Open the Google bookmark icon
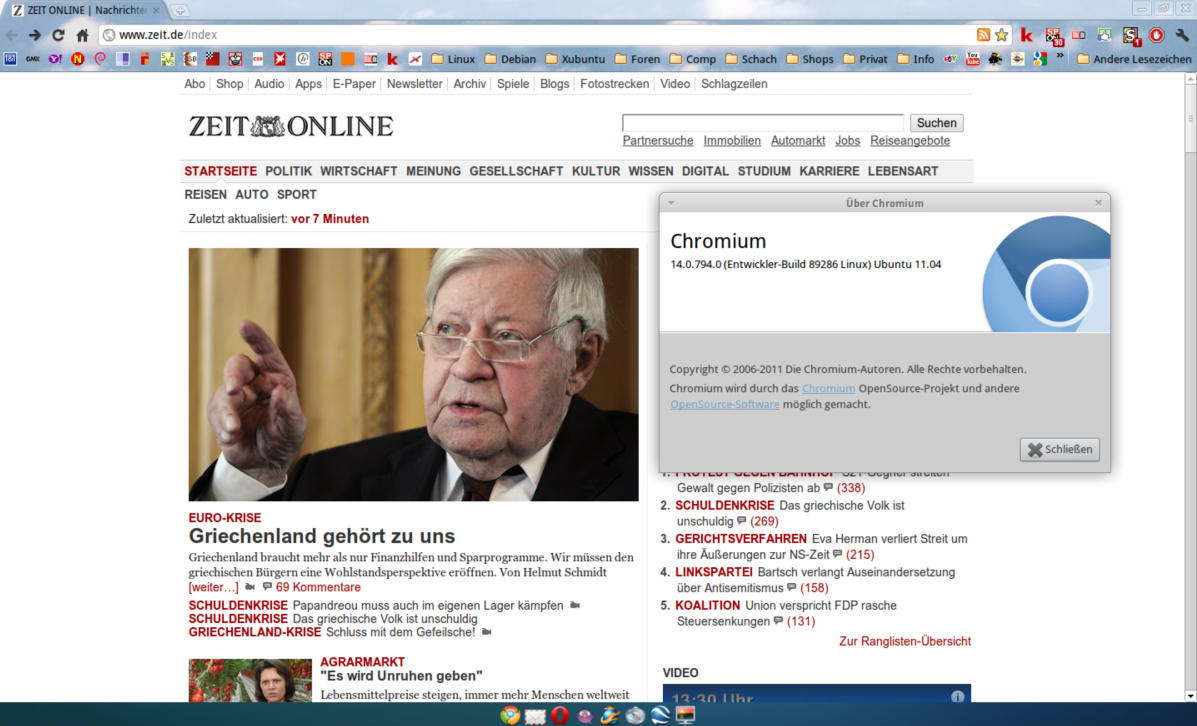 pyautogui.click(x=1040, y=59)
